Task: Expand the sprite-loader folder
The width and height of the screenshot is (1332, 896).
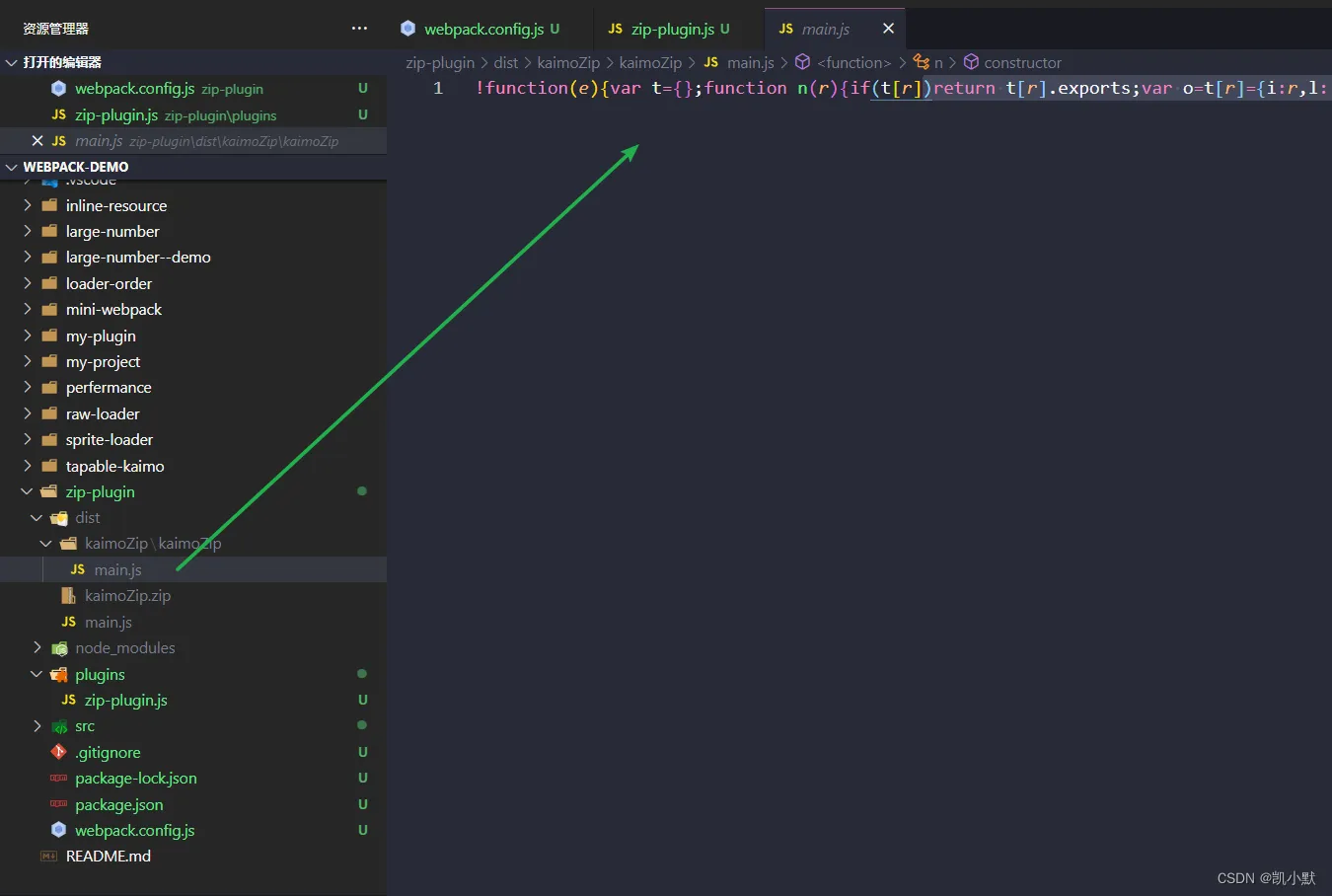Action: pos(28,439)
